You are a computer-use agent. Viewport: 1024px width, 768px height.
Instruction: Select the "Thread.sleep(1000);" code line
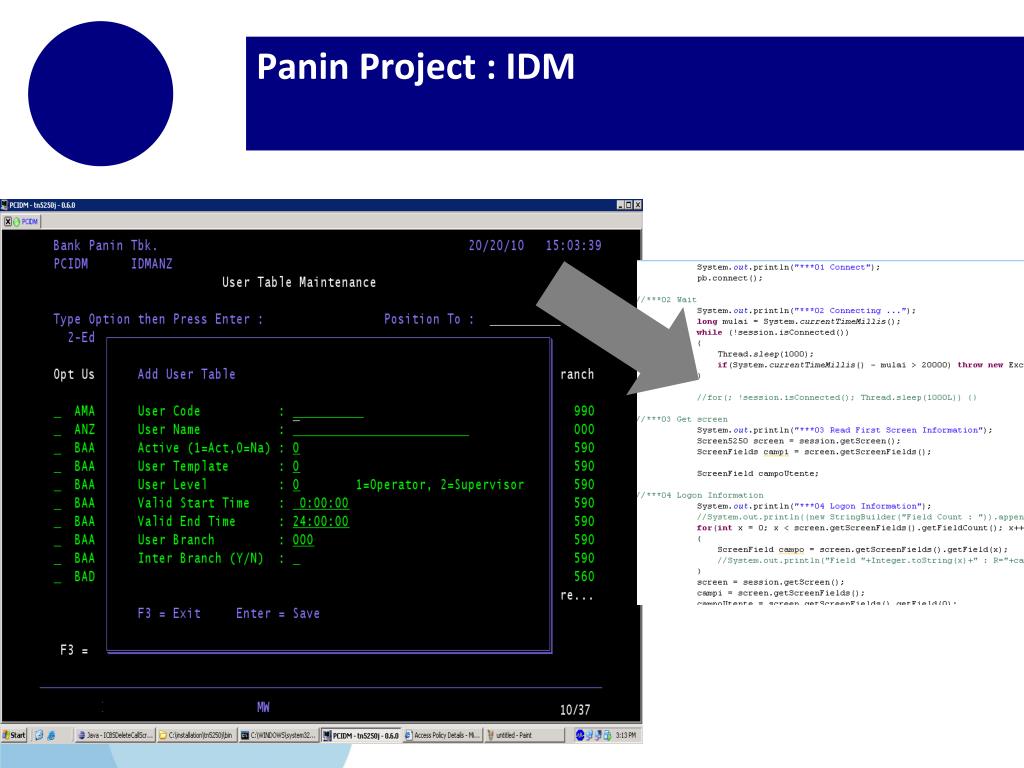pos(765,354)
